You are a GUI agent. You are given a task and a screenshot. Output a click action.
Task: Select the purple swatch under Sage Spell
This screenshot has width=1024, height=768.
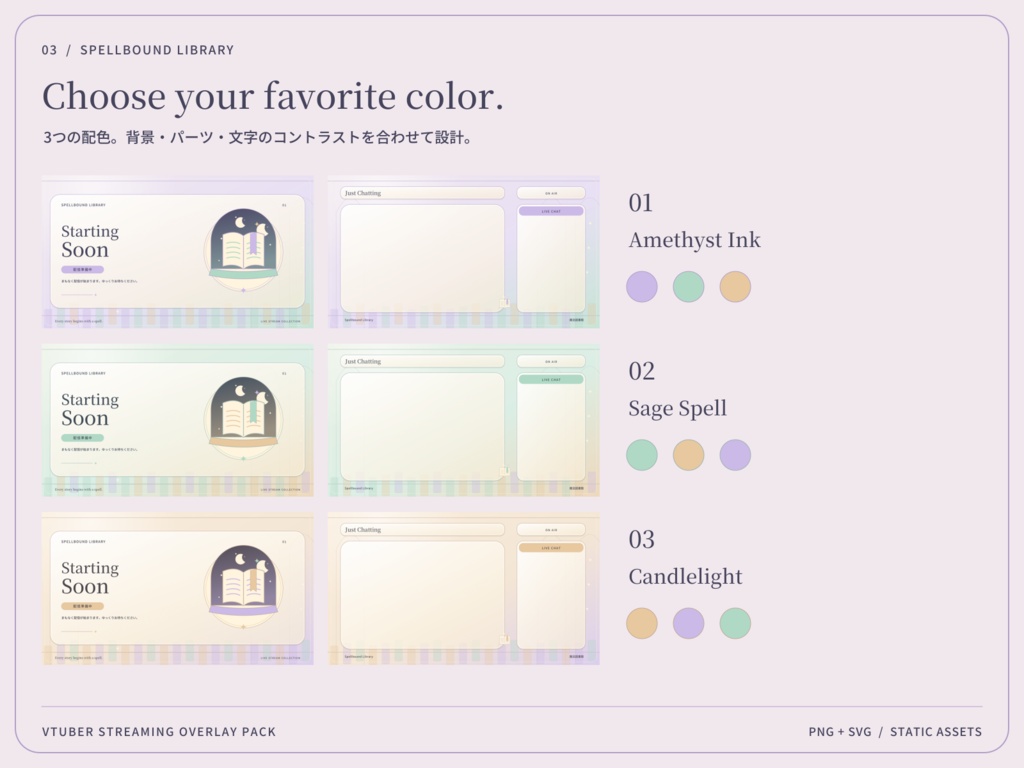pos(735,455)
